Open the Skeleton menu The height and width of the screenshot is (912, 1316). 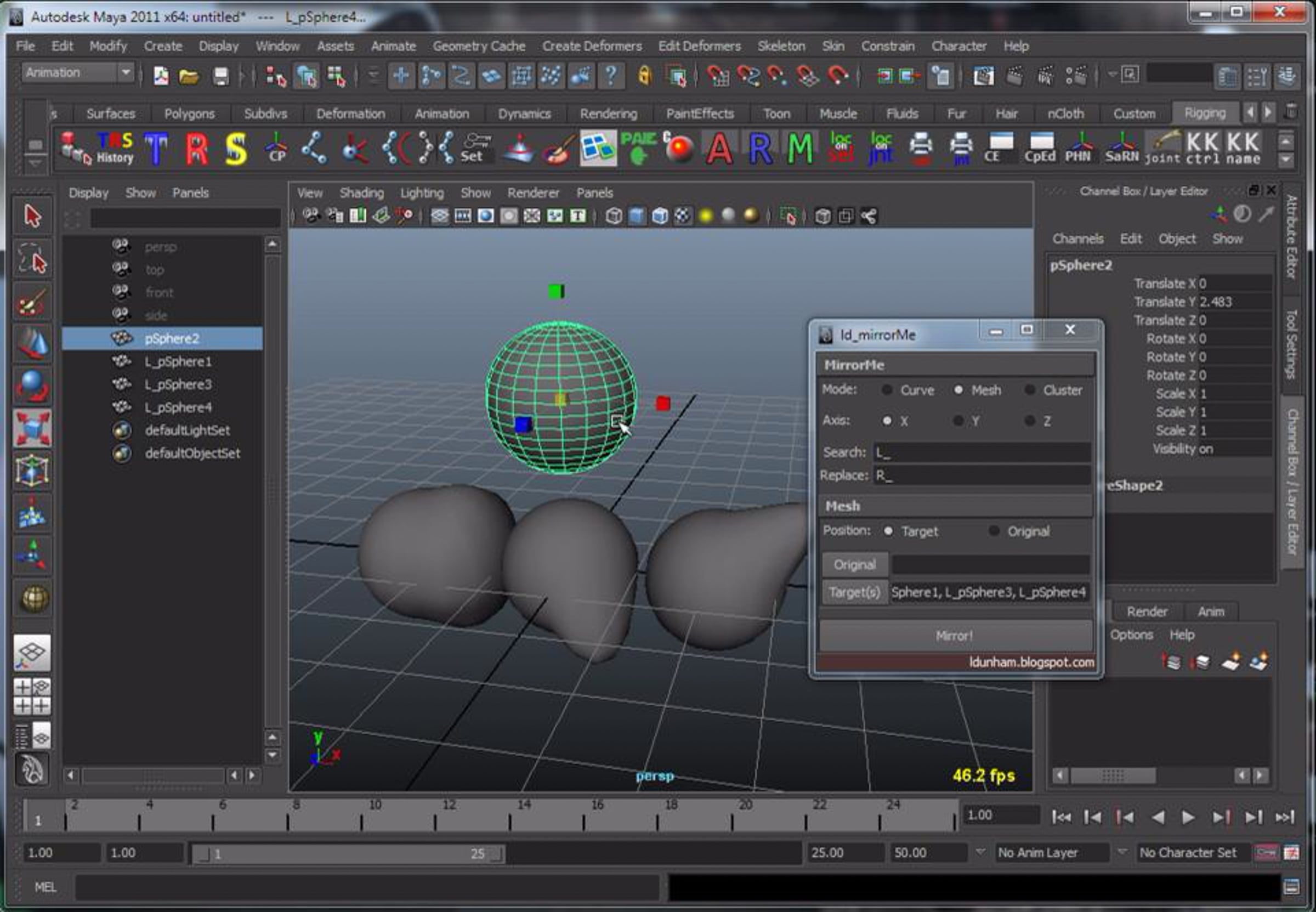(x=781, y=46)
